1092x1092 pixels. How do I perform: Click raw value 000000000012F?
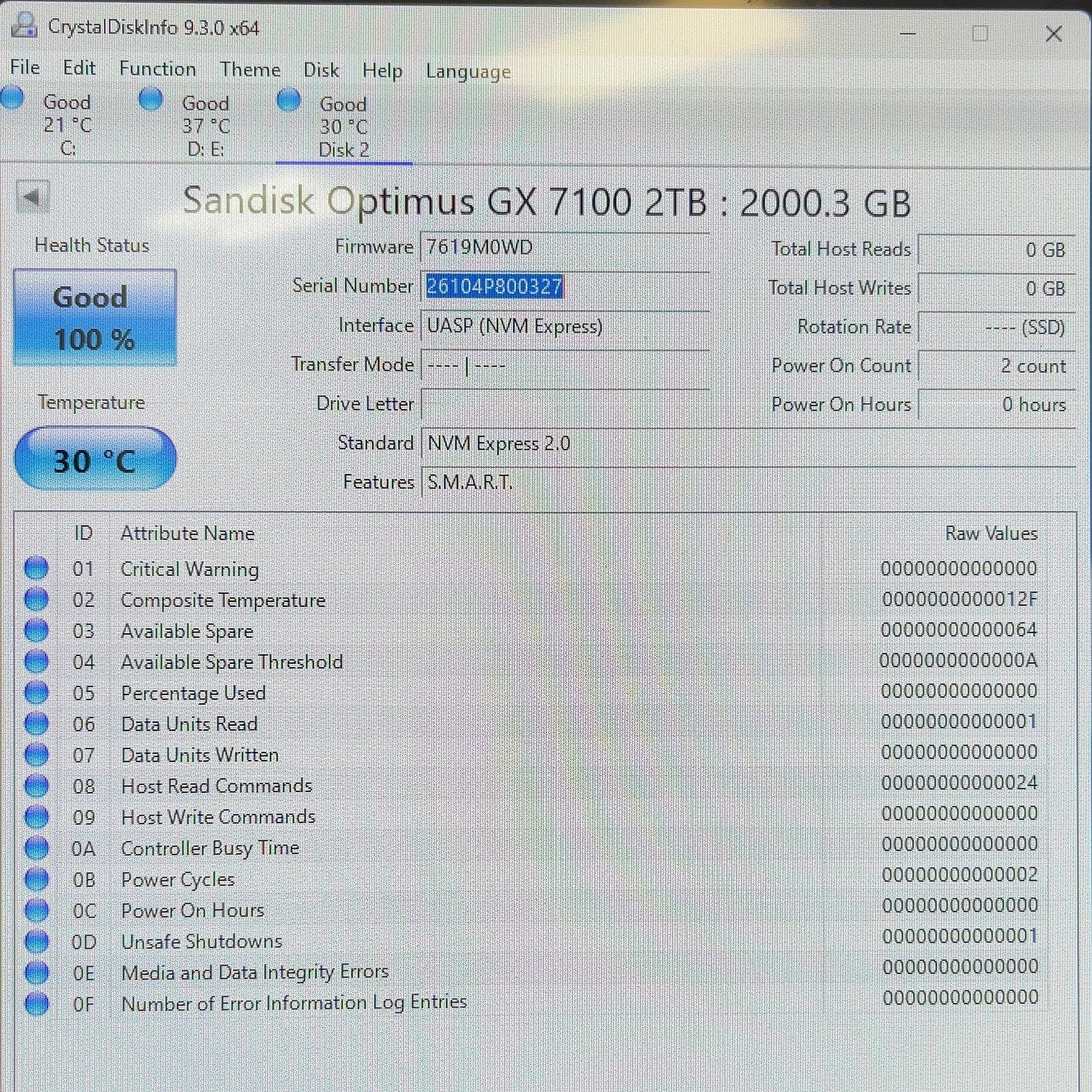pos(960,599)
